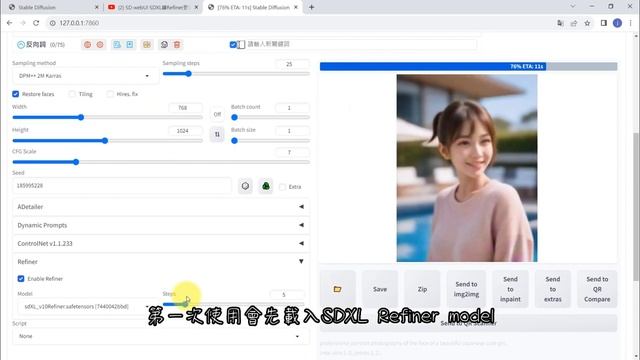The image size is (640, 360).
Task: Reuse last seed with the green recycle button
Action: pyautogui.click(x=266, y=186)
